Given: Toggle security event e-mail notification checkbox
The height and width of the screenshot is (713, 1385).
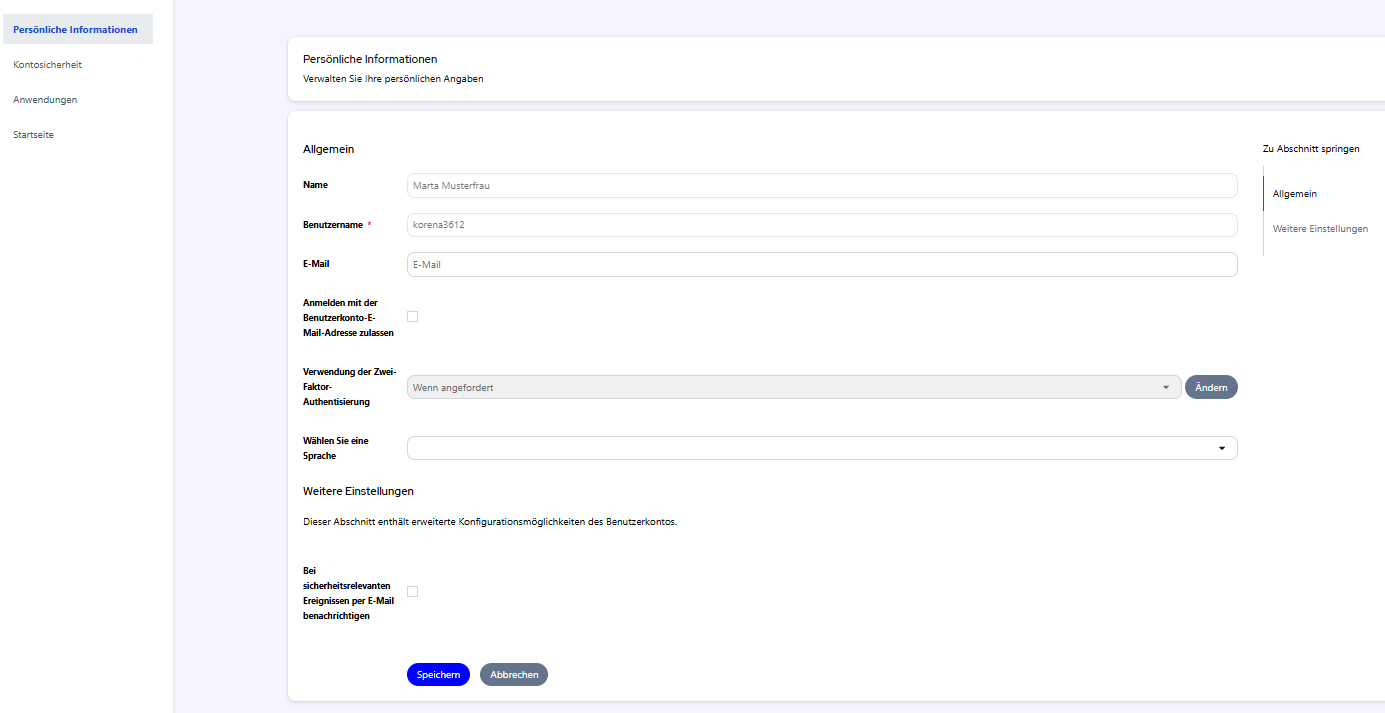Looking at the screenshot, I should coord(412,592).
